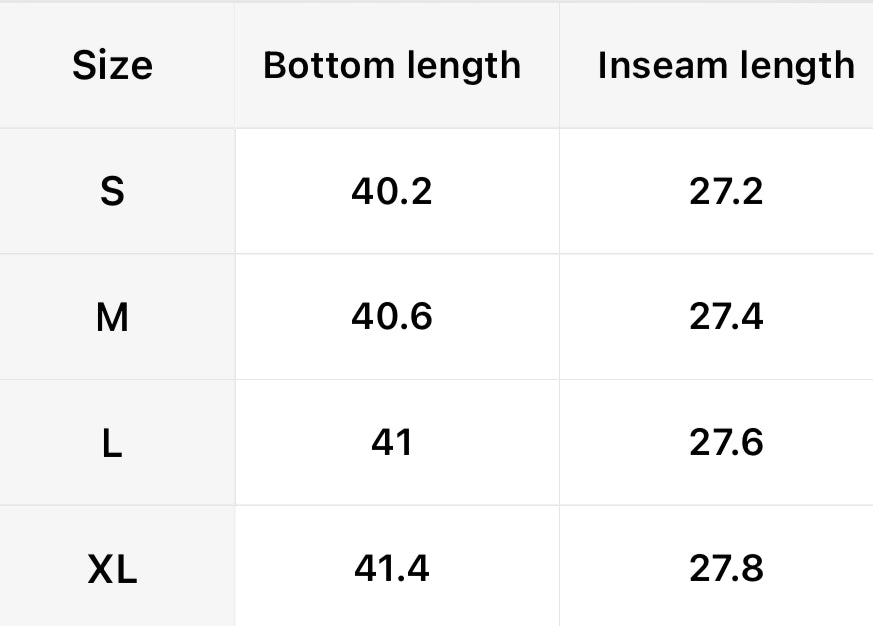Click inseam length value 27.2

(x=726, y=191)
